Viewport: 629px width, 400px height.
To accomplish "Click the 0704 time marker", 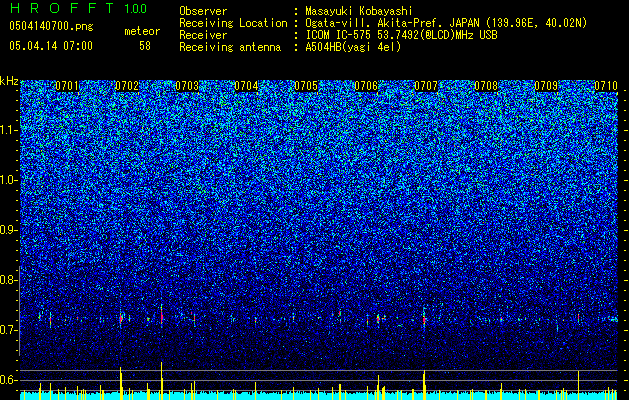I will pyautogui.click(x=246, y=86).
